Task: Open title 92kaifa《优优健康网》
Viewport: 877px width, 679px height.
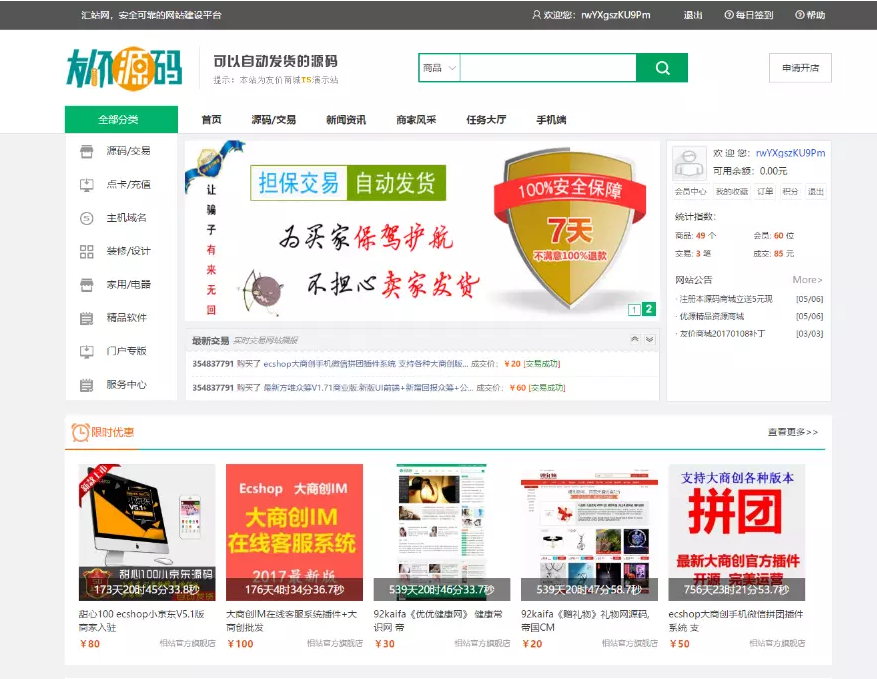Action: 438,620
